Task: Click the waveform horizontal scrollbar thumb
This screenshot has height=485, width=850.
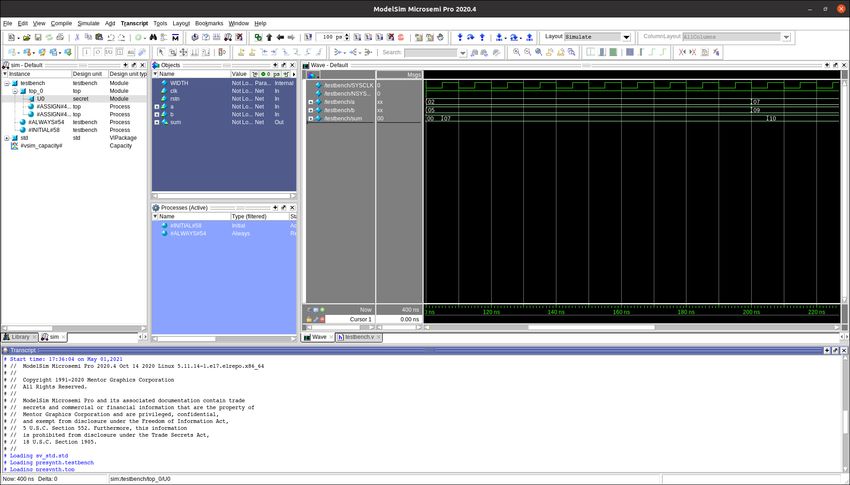Action: click(x=591, y=327)
